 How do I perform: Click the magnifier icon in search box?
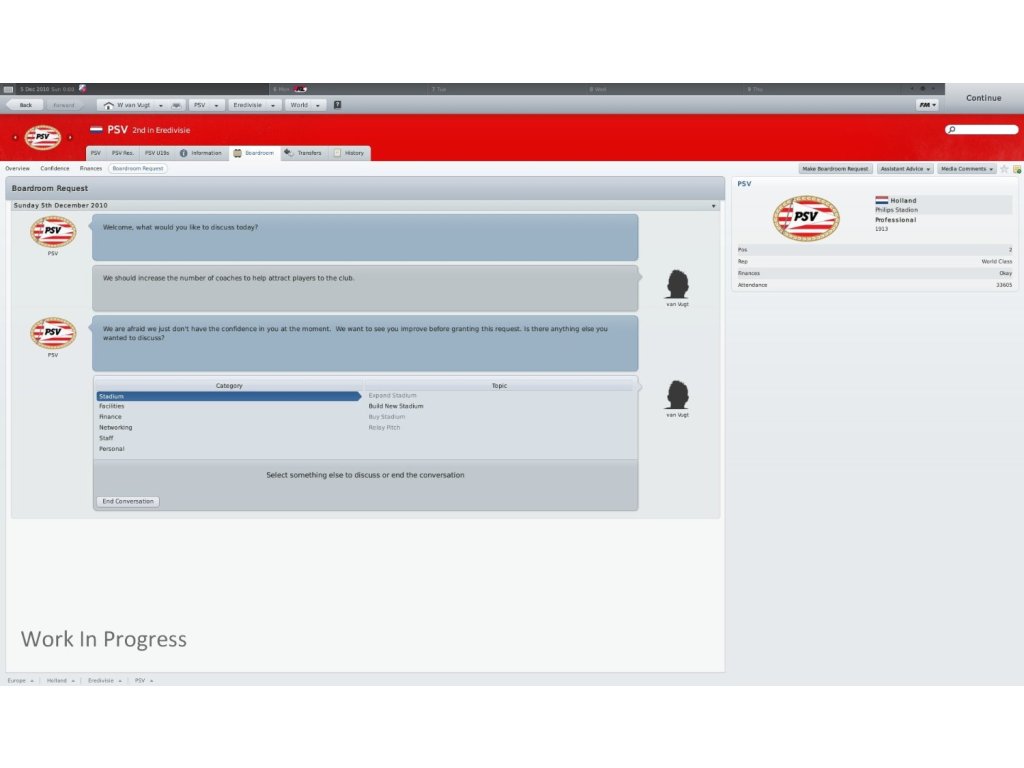952,130
